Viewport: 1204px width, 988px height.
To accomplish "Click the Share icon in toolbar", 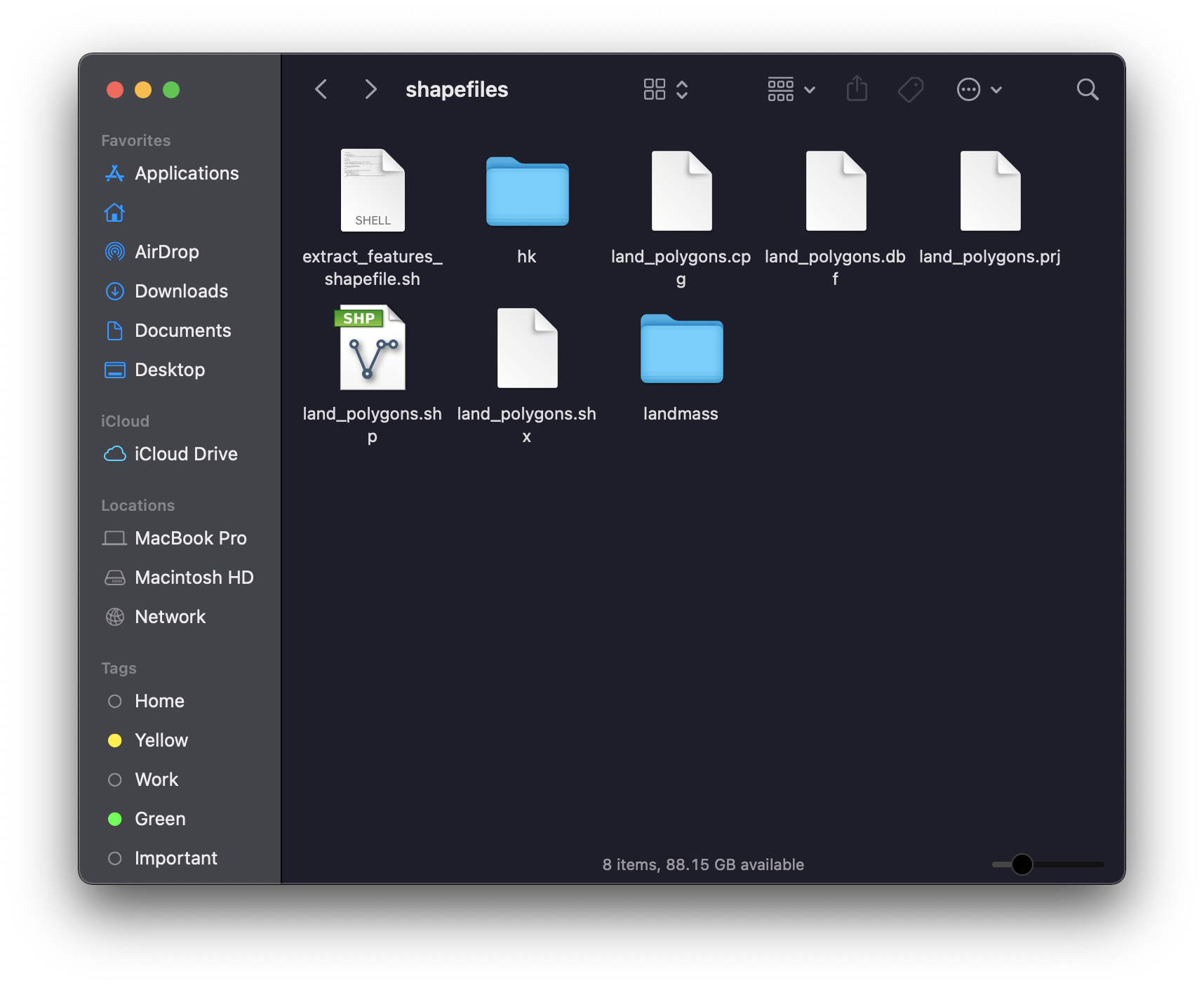I will coord(857,90).
